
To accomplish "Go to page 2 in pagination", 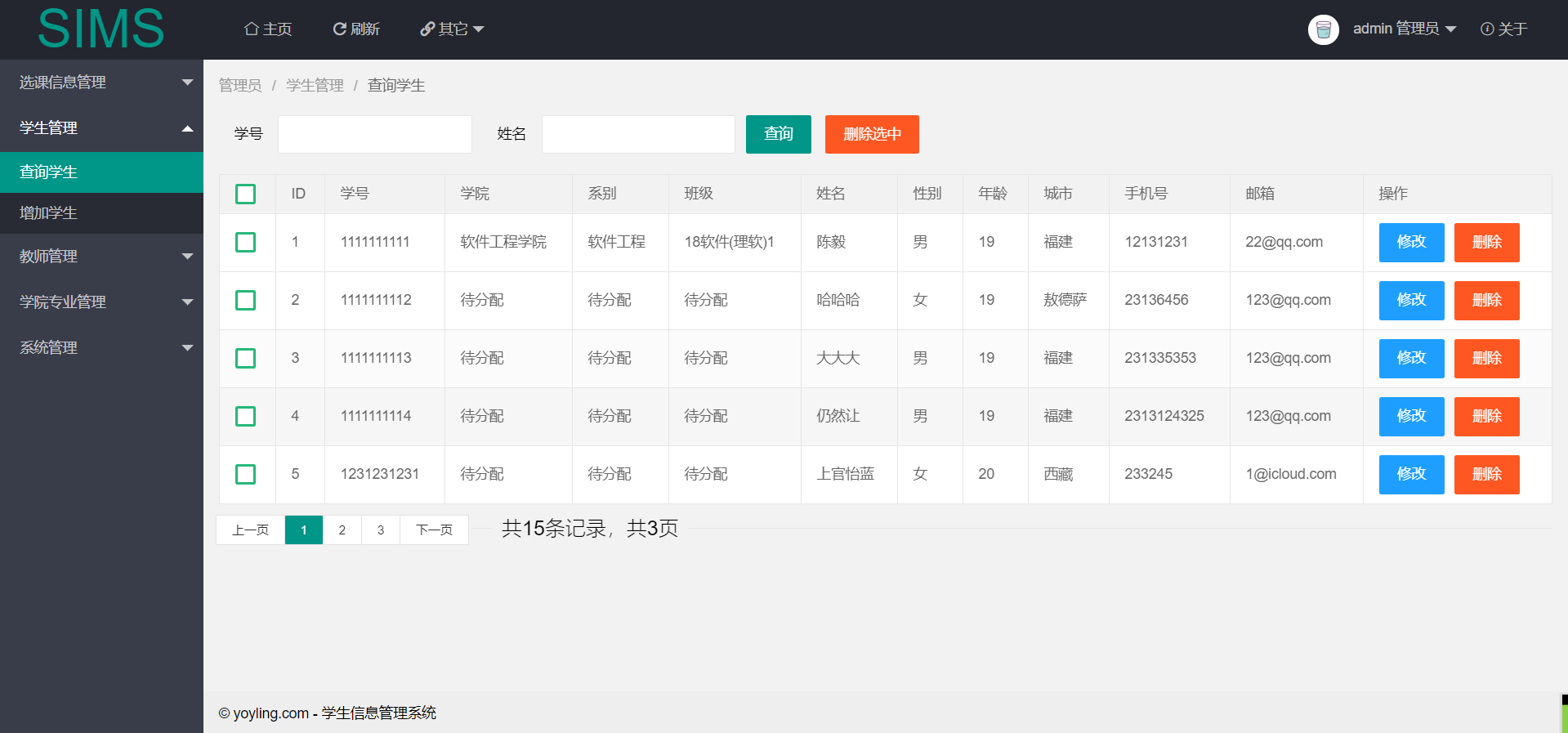I will (x=342, y=530).
